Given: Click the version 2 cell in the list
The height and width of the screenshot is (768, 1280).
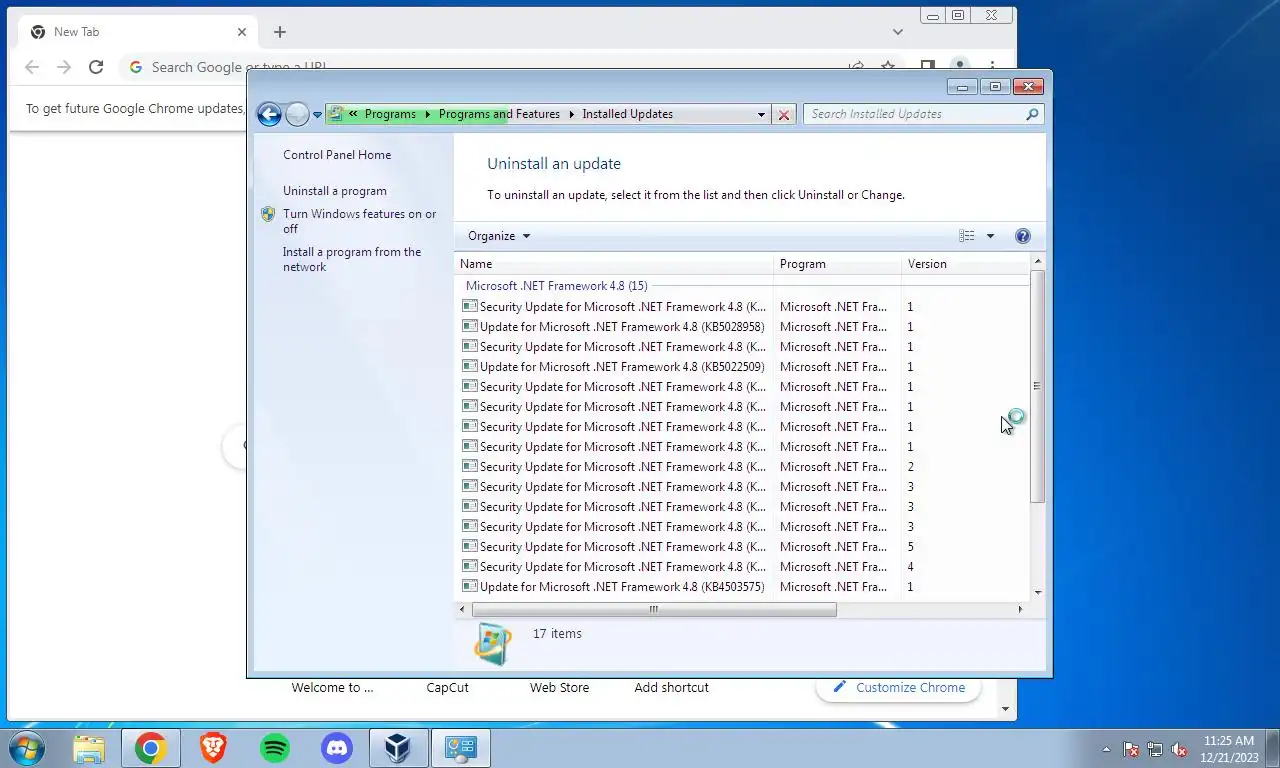Looking at the screenshot, I should (910, 467).
